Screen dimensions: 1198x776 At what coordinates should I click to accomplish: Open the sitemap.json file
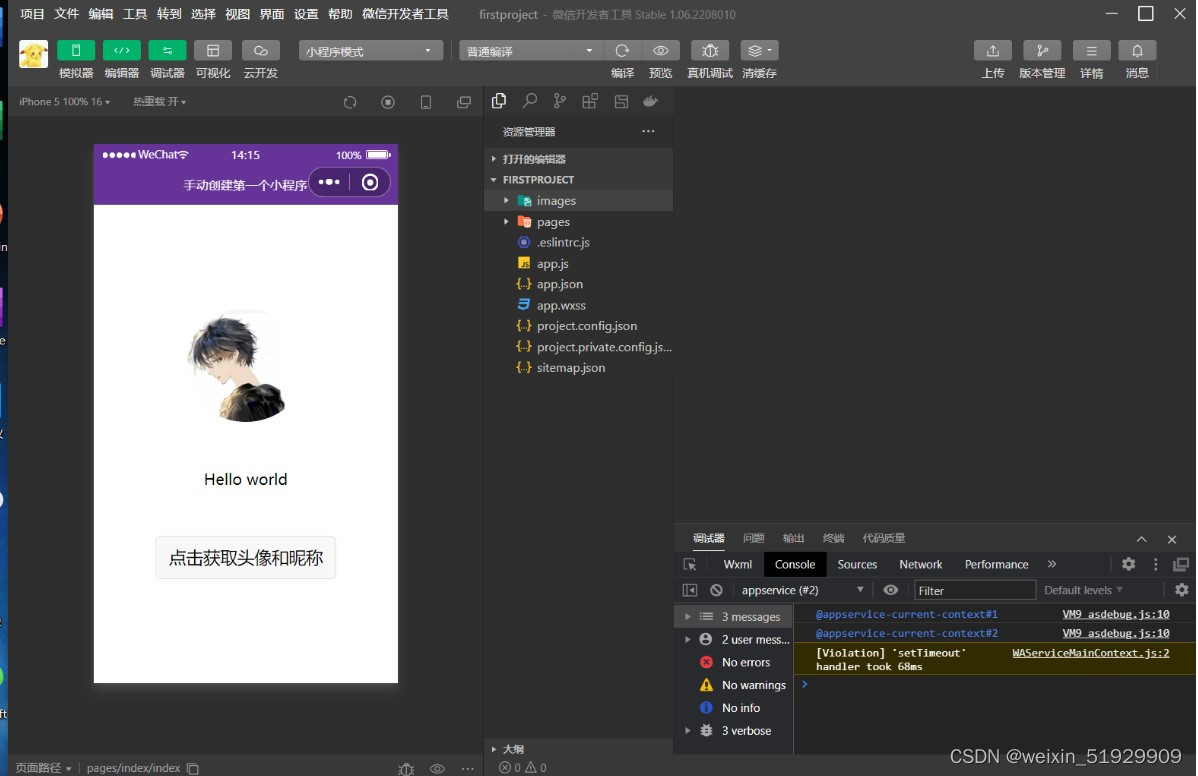pos(578,367)
